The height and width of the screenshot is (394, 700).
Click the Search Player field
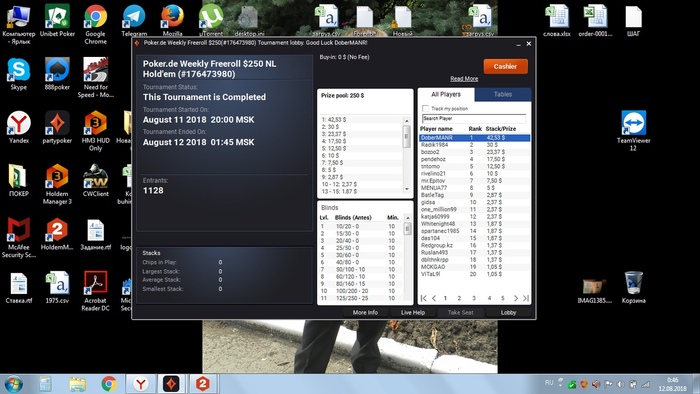pos(474,119)
